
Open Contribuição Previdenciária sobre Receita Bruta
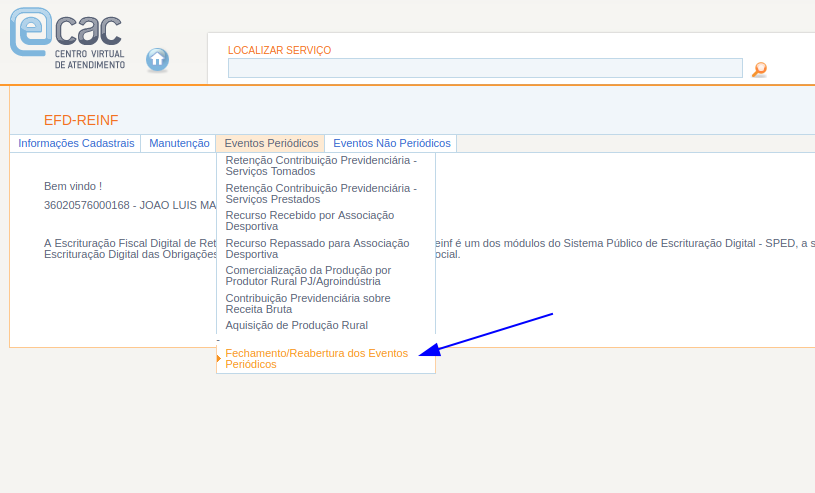tap(308, 304)
